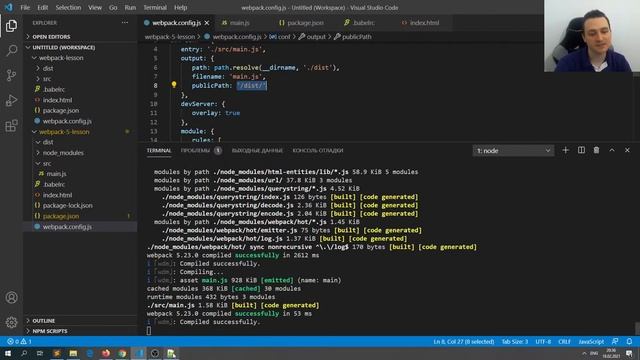Switch to the Debug Console panel tab

[318, 151]
